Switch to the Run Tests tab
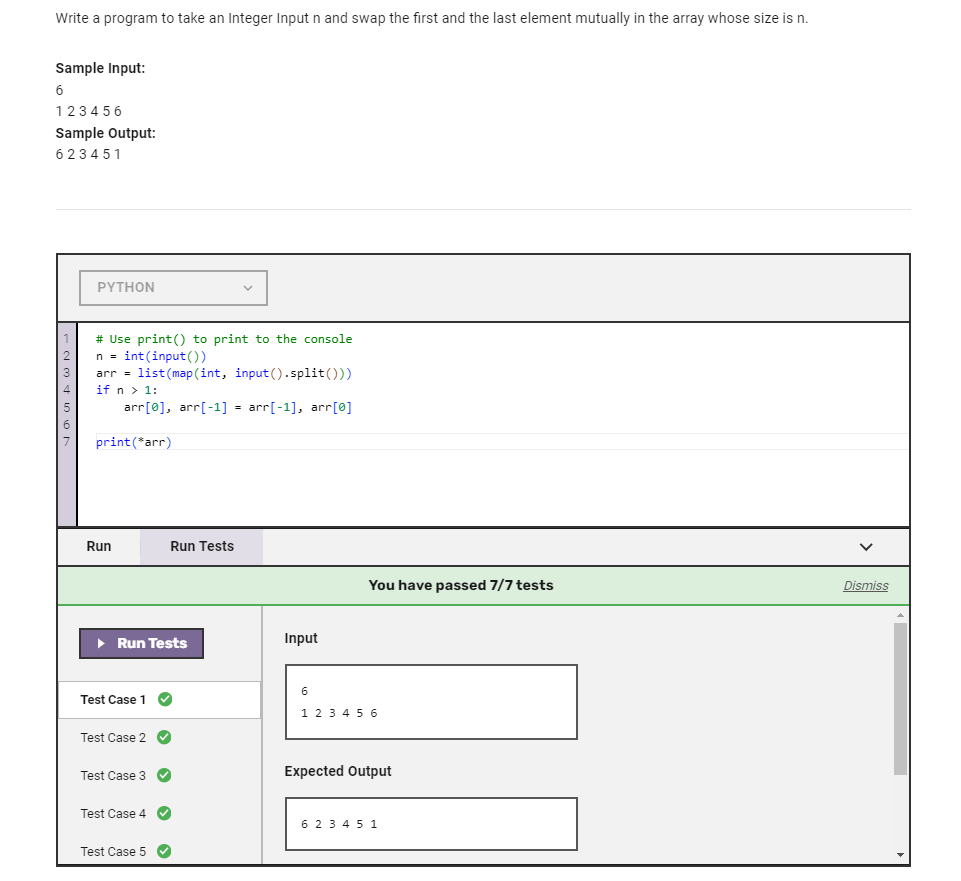961x881 pixels. 202,546
